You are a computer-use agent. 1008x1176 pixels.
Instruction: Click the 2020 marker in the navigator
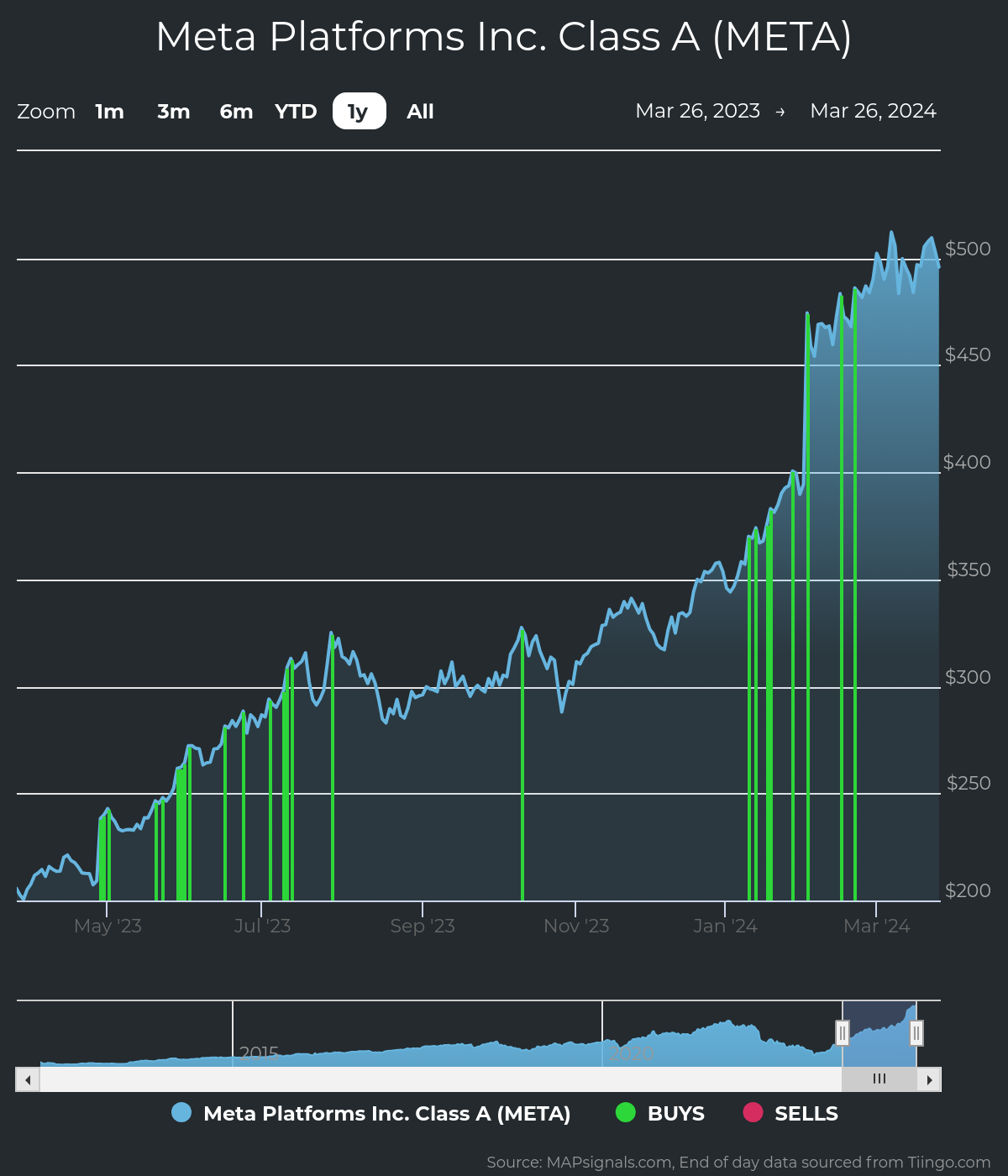click(x=630, y=1053)
